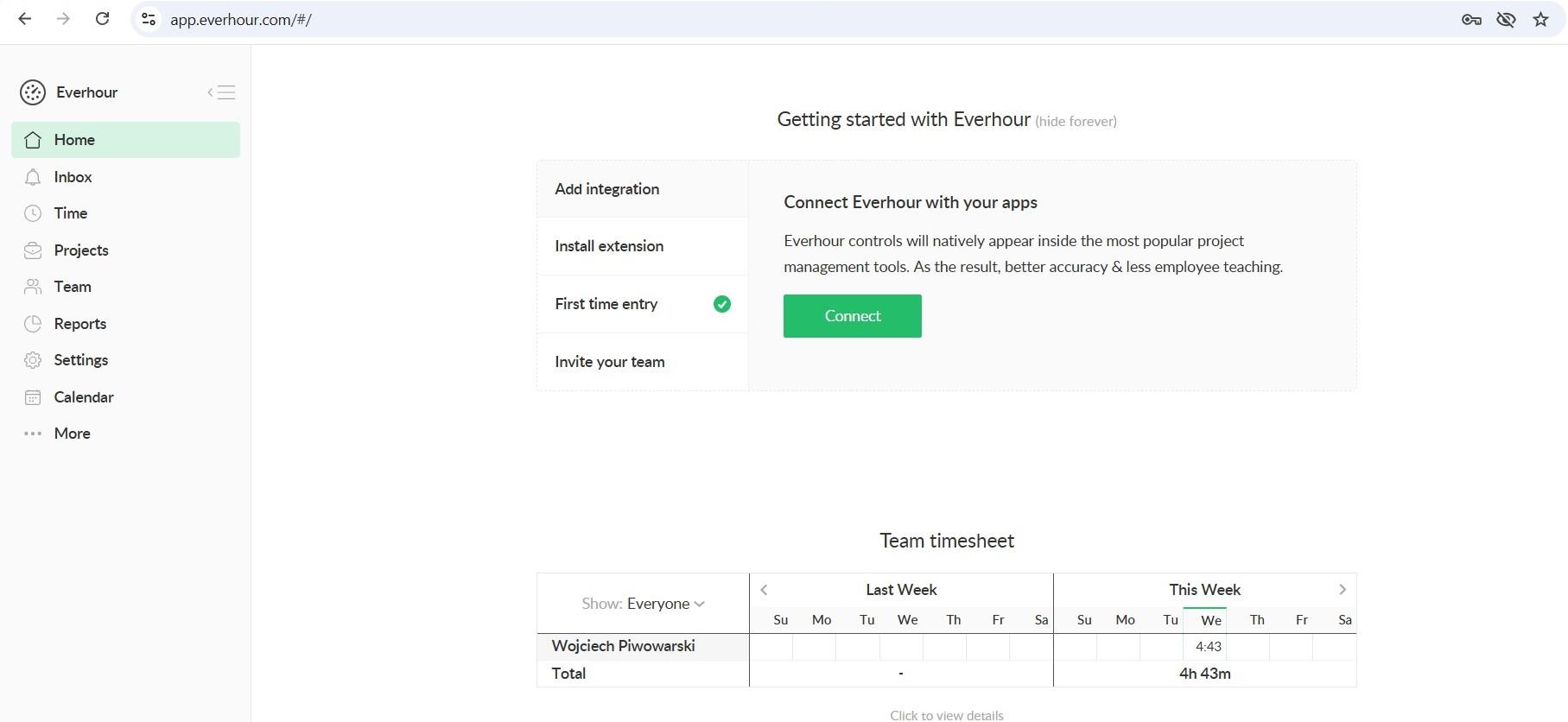Select the Install extension step
The height and width of the screenshot is (722, 1568).
click(x=643, y=246)
